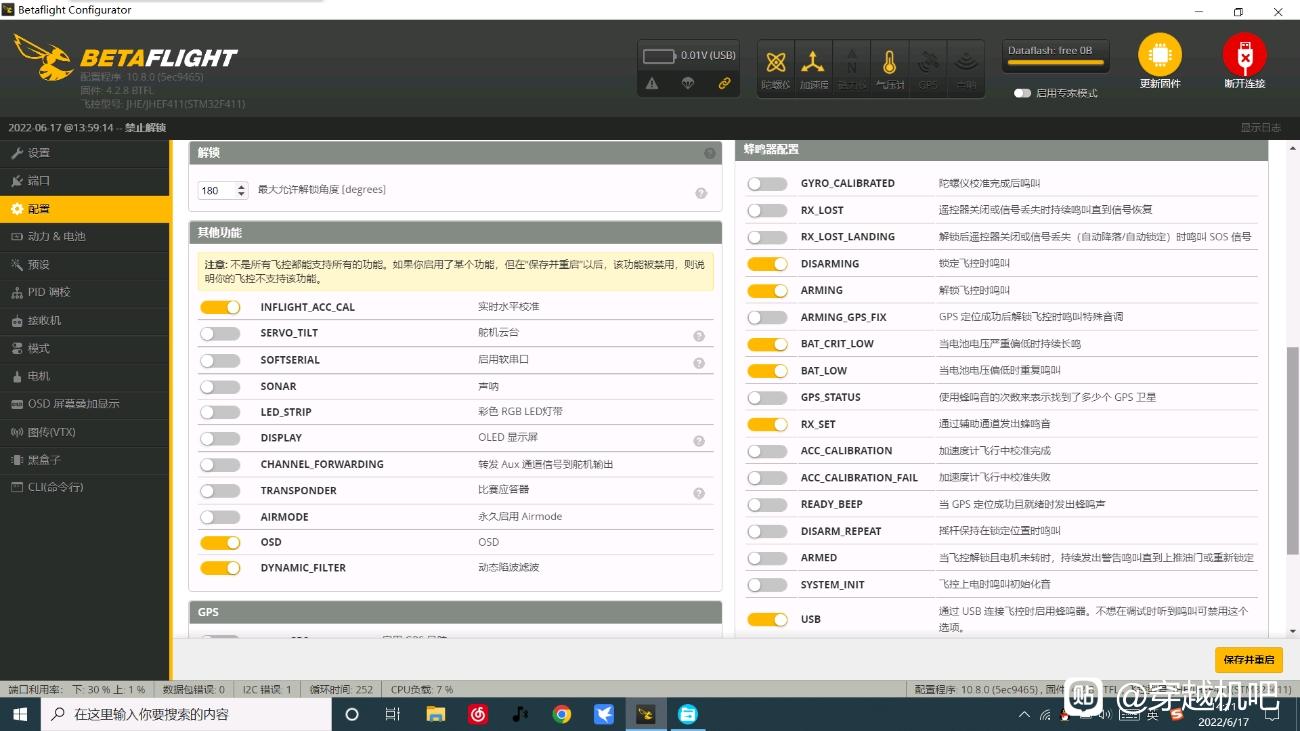Viewport: 1300px width, 731px height.
Task: Open Task View on the taskbar
Action: coord(393,714)
